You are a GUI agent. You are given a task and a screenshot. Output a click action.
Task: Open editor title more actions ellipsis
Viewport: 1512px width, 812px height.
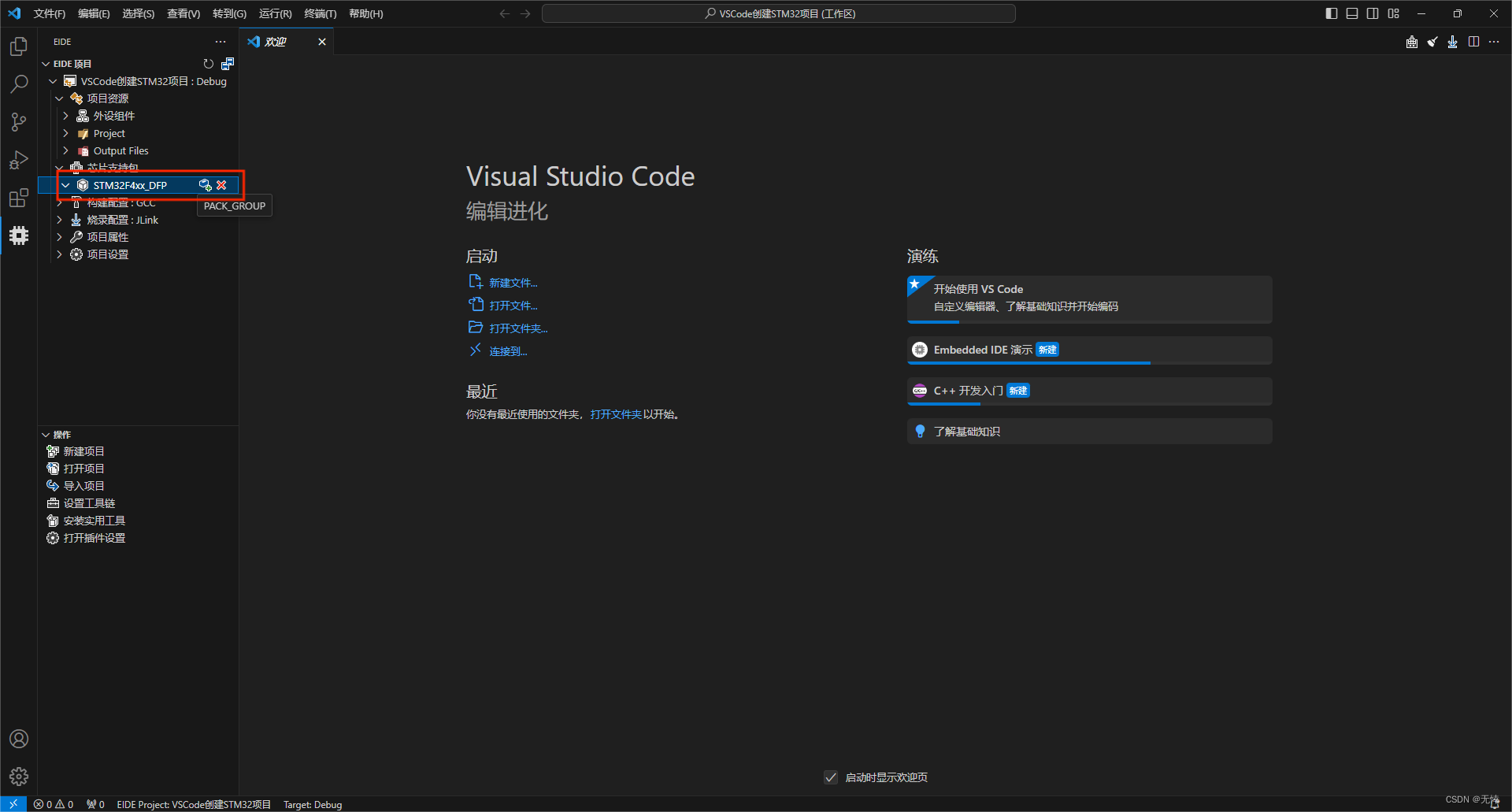1494,42
